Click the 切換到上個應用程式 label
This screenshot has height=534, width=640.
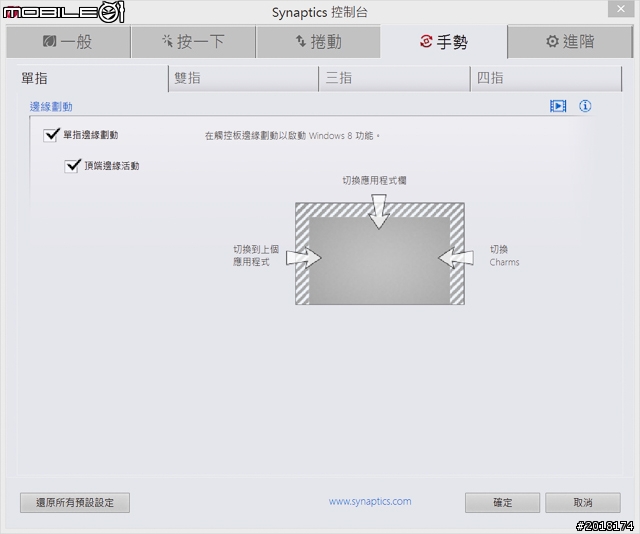[256, 256]
